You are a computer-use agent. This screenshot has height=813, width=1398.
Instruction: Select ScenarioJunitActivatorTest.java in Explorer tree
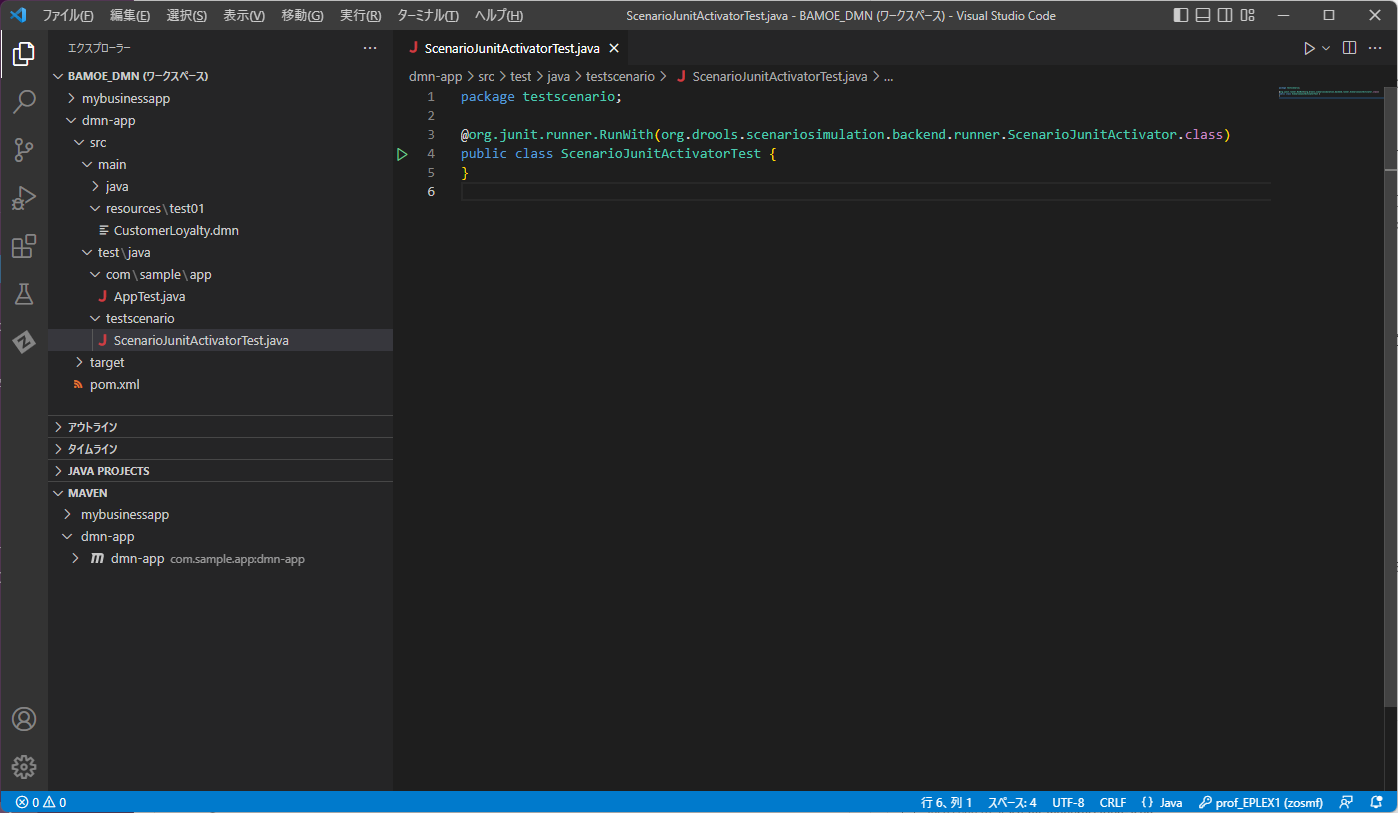(x=220, y=340)
